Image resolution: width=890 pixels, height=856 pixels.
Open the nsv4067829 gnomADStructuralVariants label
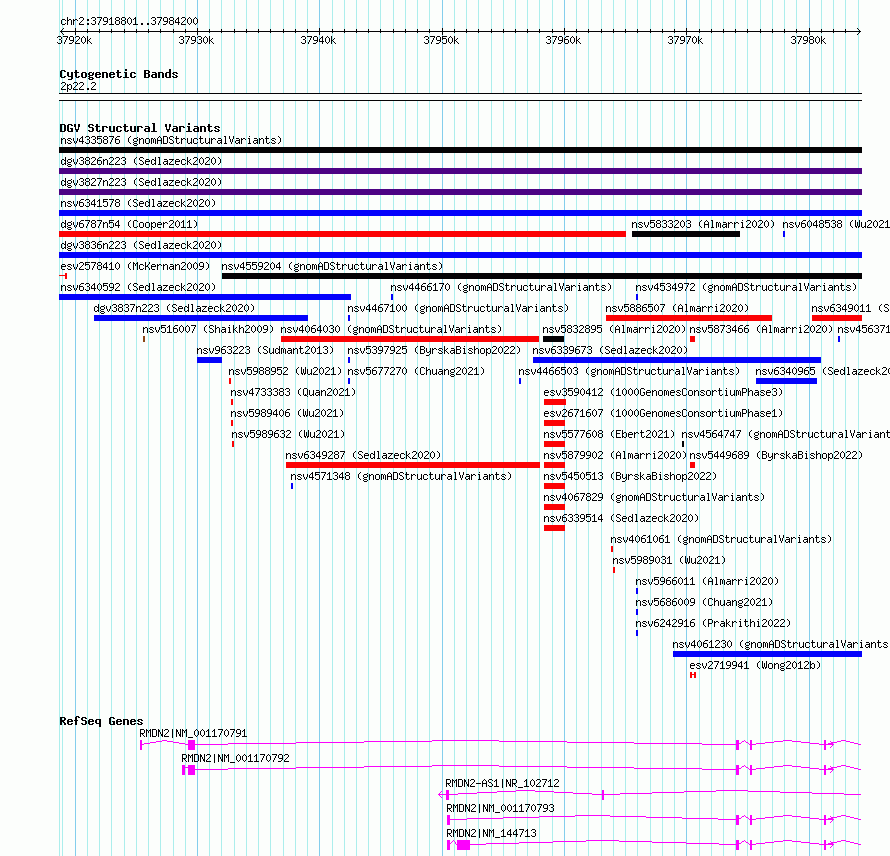coord(654,497)
